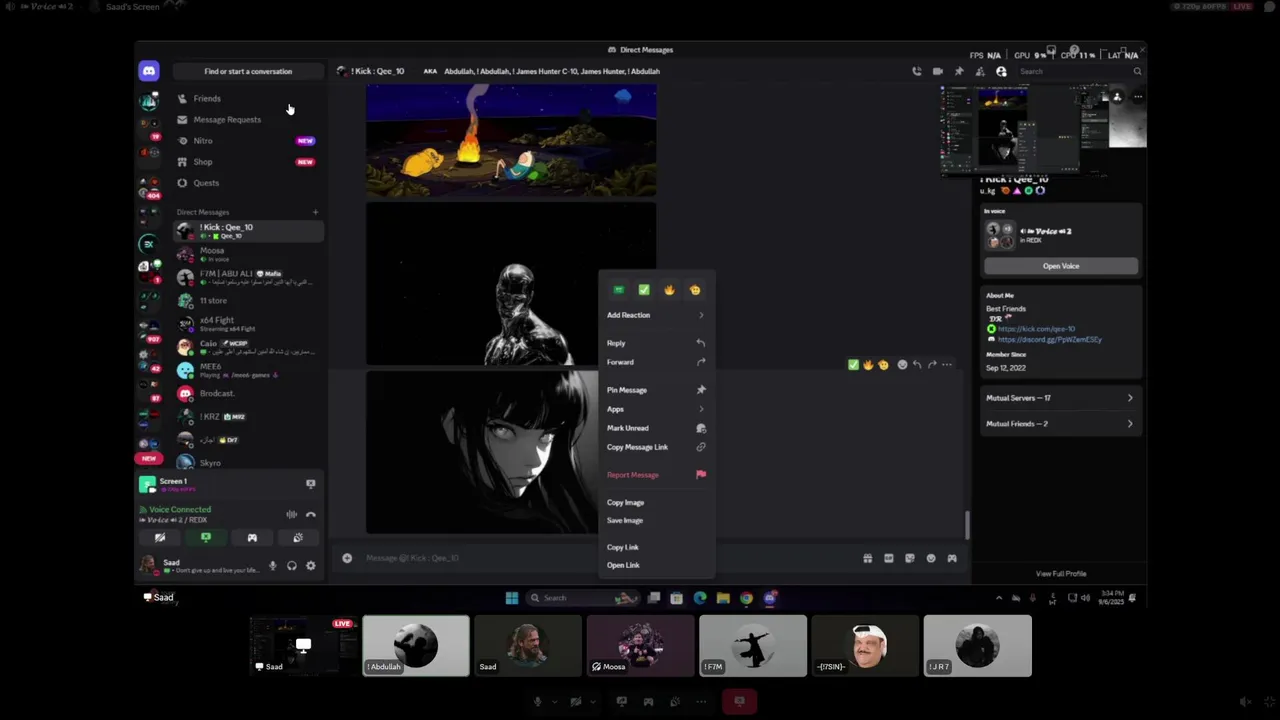
Task: Disconnect from voice in Voice Connected panel
Action: pos(311,515)
